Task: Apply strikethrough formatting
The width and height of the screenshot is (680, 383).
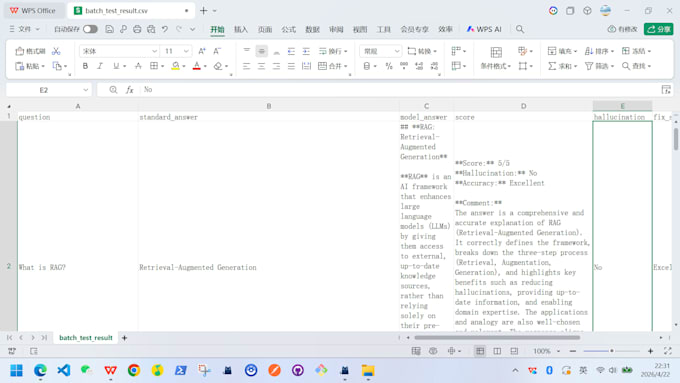Action: click(138, 66)
